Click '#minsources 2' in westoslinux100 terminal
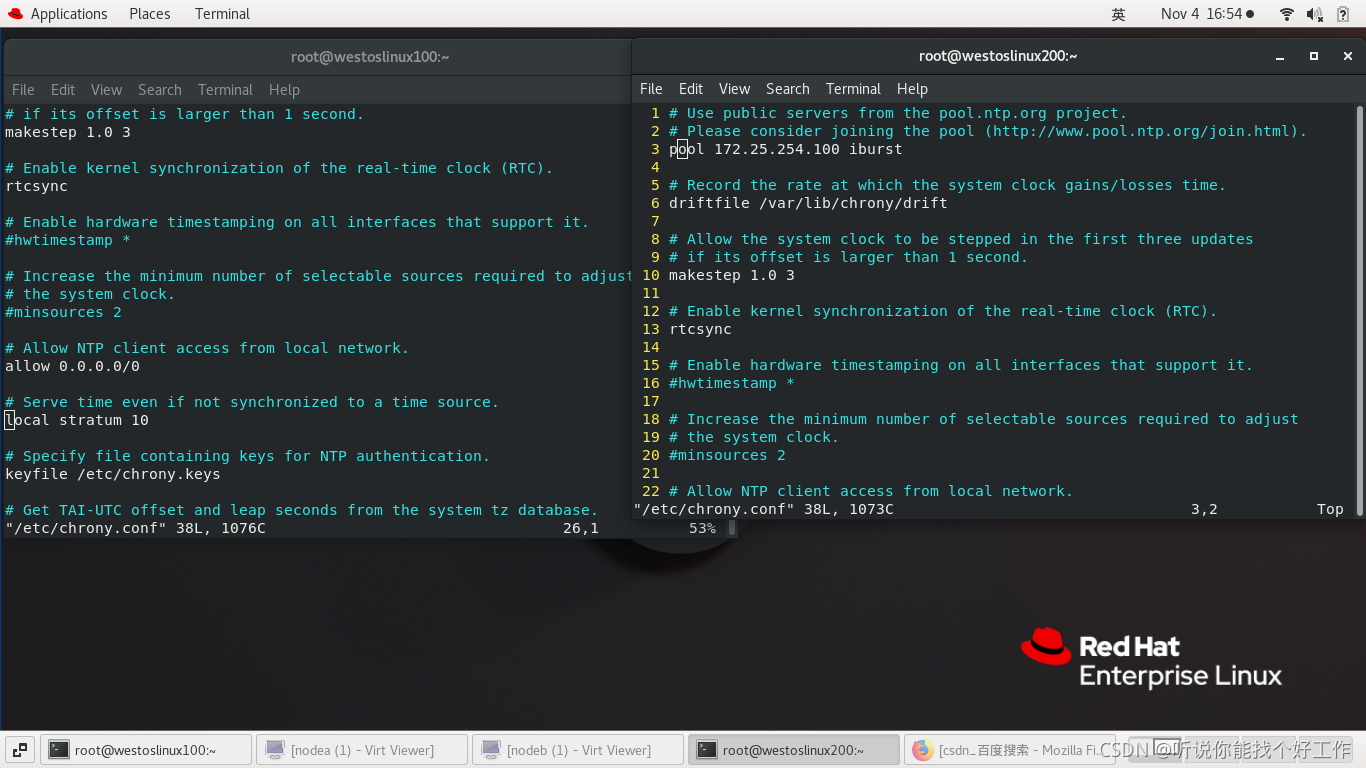This screenshot has width=1366, height=768. coord(63,312)
